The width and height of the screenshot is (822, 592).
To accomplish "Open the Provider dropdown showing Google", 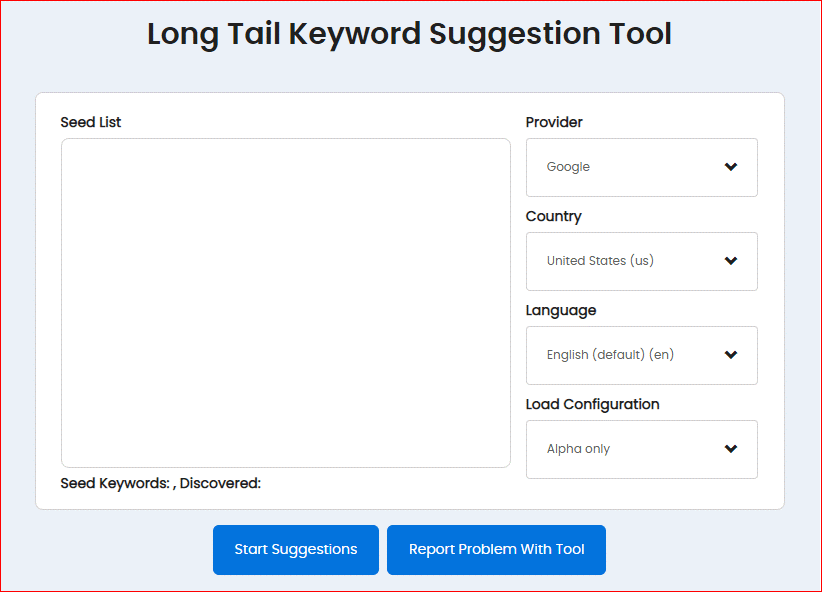I will (642, 167).
